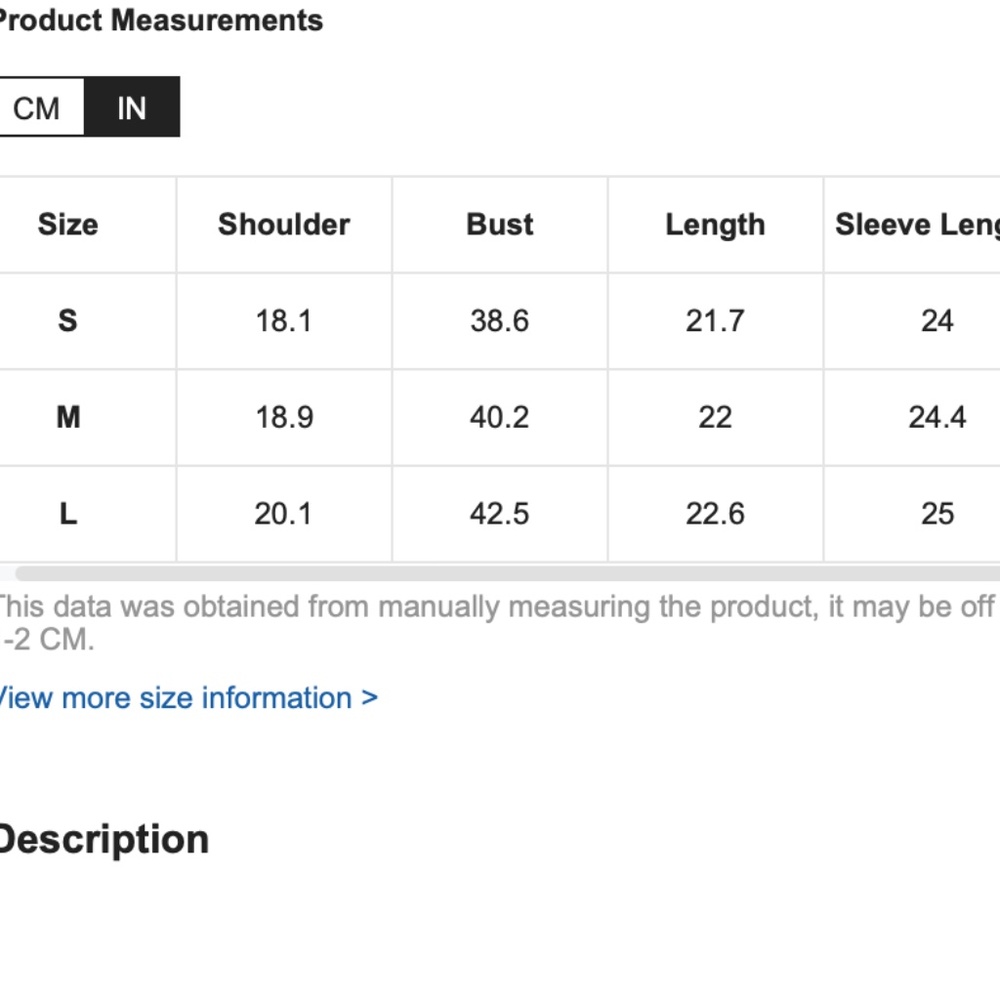Click the manual measuring disclaimer text
Screen dimensions: 1000x1000
[x=497, y=622]
